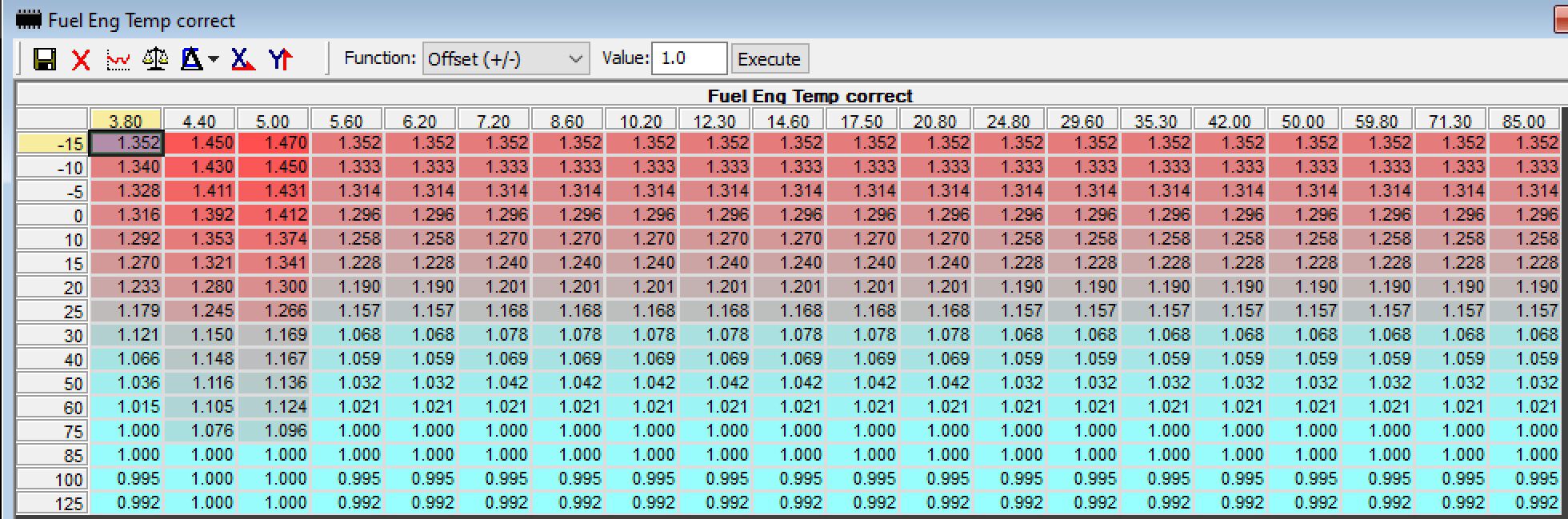Click the Y axis arrow icon
The height and width of the screenshot is (519, 1568).
tap(281, 59)
